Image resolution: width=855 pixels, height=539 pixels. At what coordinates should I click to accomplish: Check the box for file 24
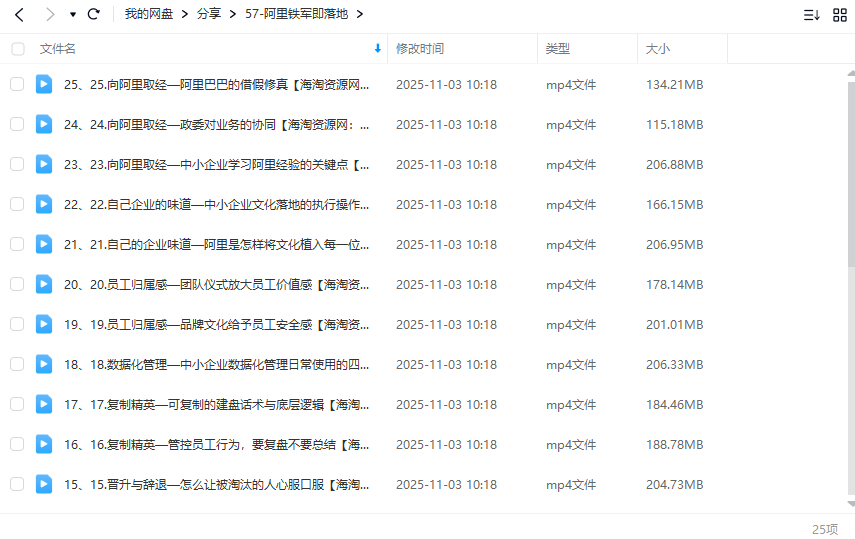tap(17, 124)
